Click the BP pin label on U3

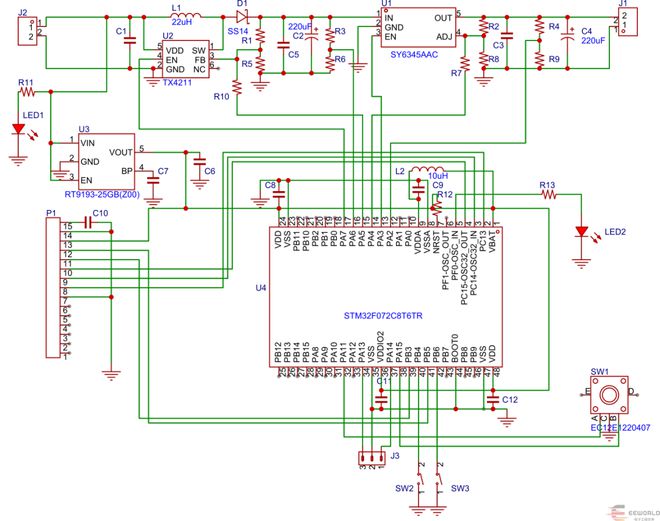tap(127, 171)
